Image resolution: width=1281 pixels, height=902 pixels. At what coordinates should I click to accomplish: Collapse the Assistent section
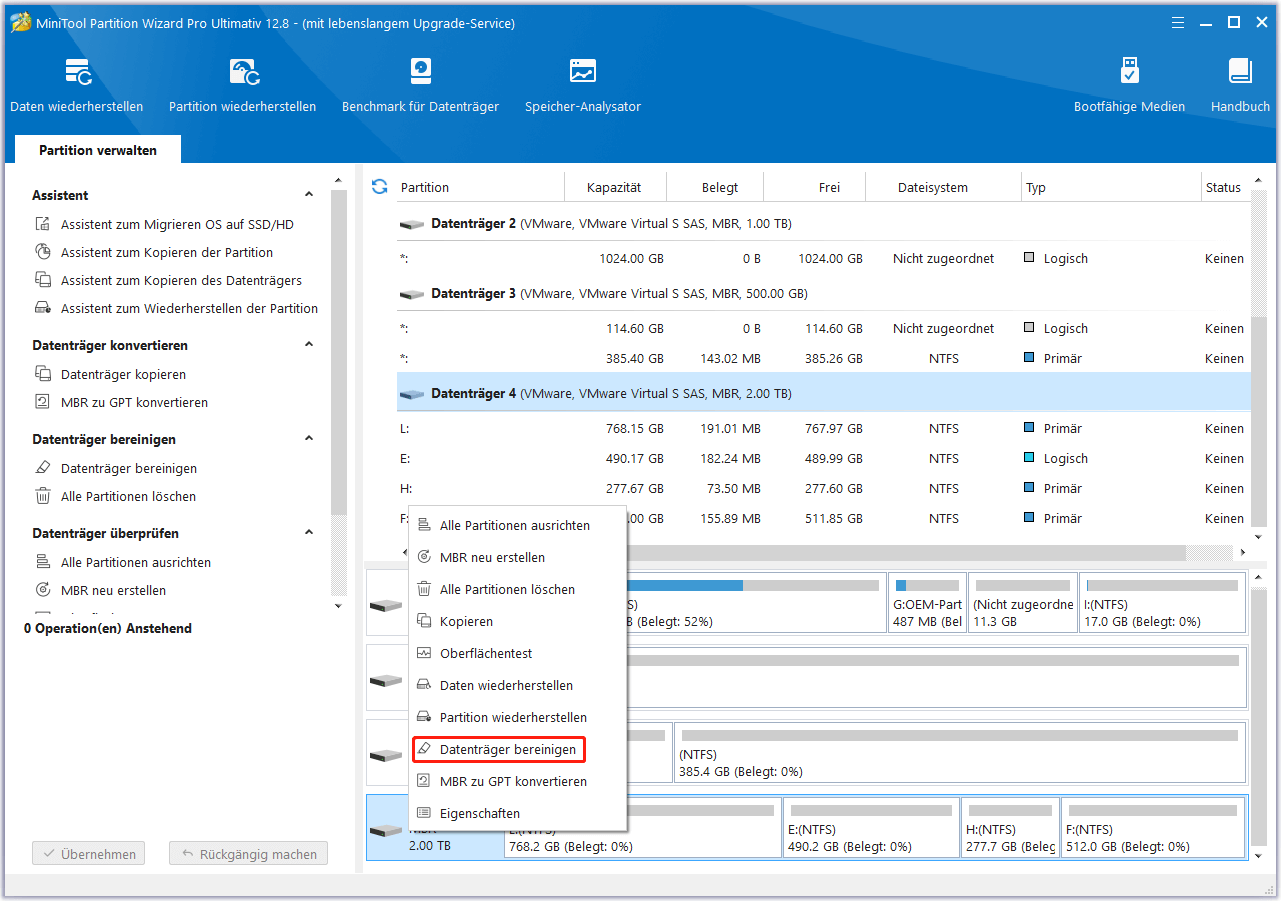point(309,195)
